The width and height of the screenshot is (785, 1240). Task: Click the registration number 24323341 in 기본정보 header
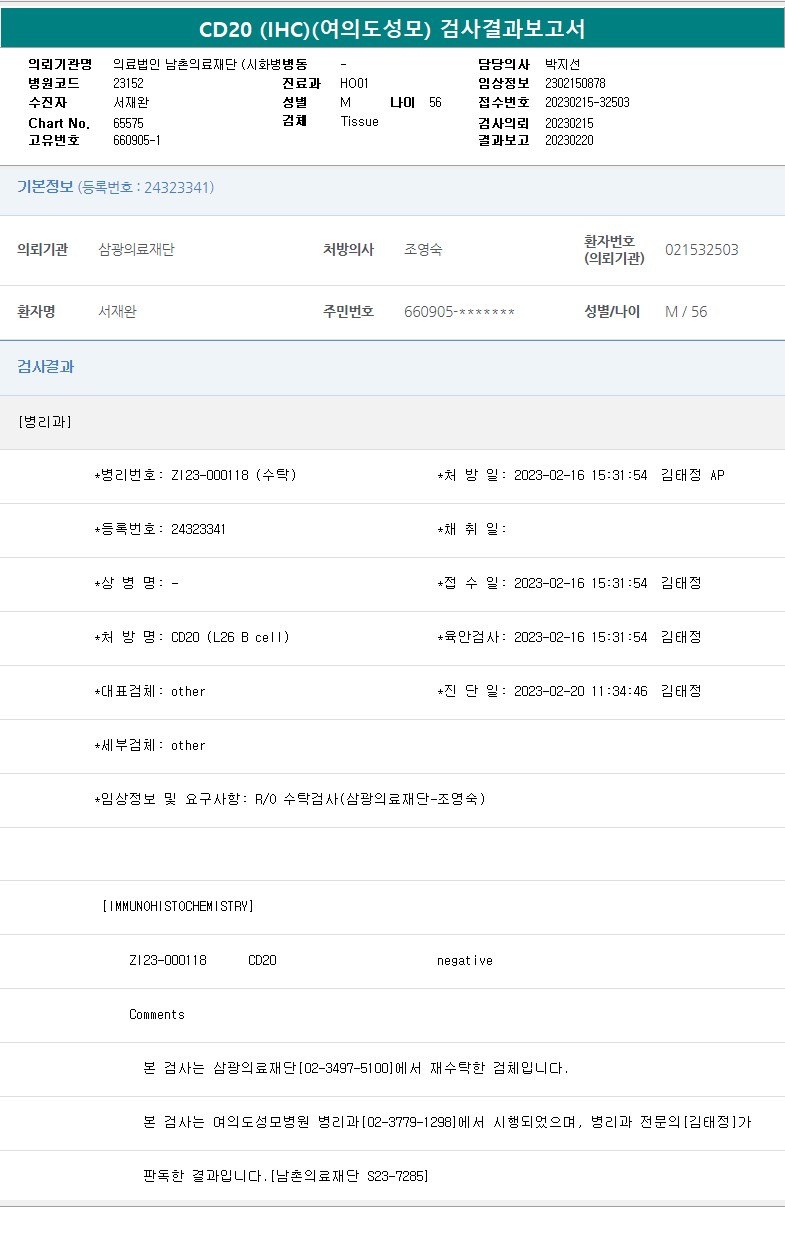click(178, 188)
